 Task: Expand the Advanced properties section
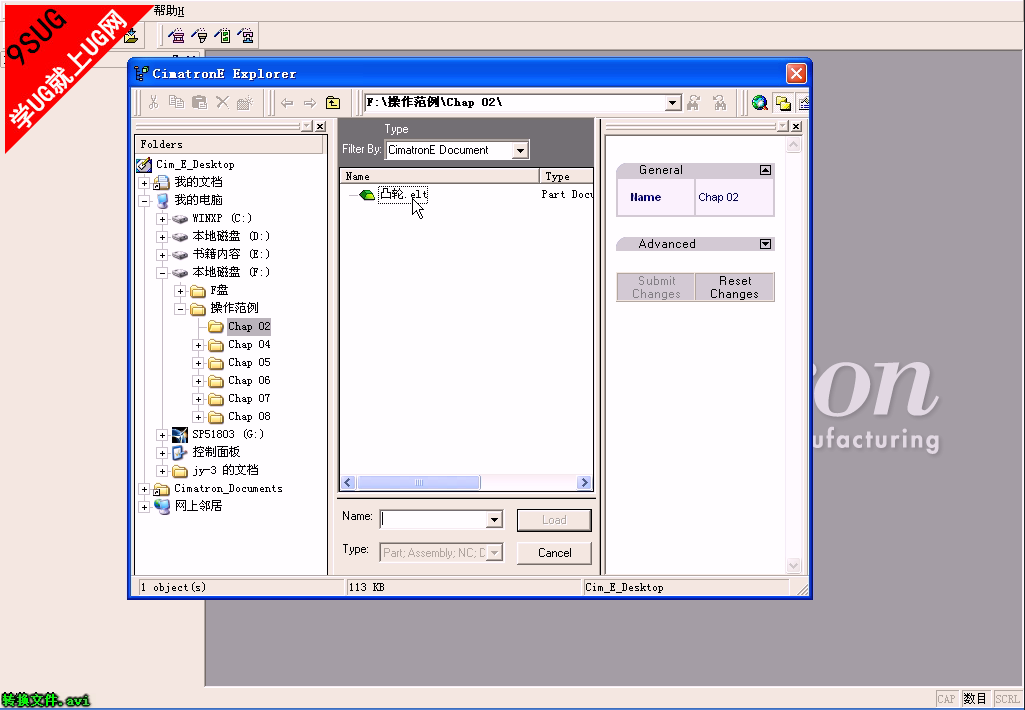pos(765,244)
